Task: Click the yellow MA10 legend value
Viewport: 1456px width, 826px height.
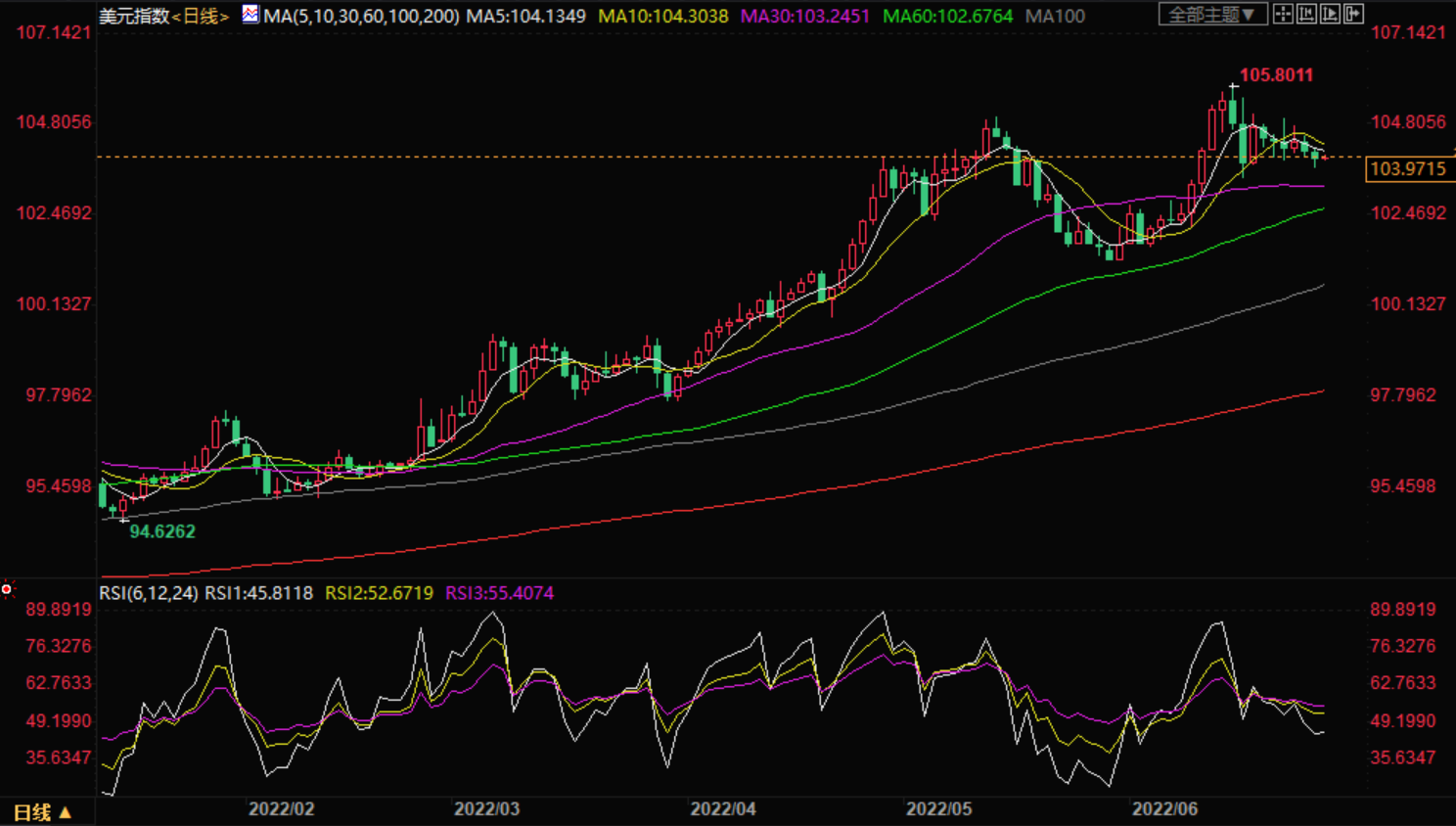Action: coord(662,17)
